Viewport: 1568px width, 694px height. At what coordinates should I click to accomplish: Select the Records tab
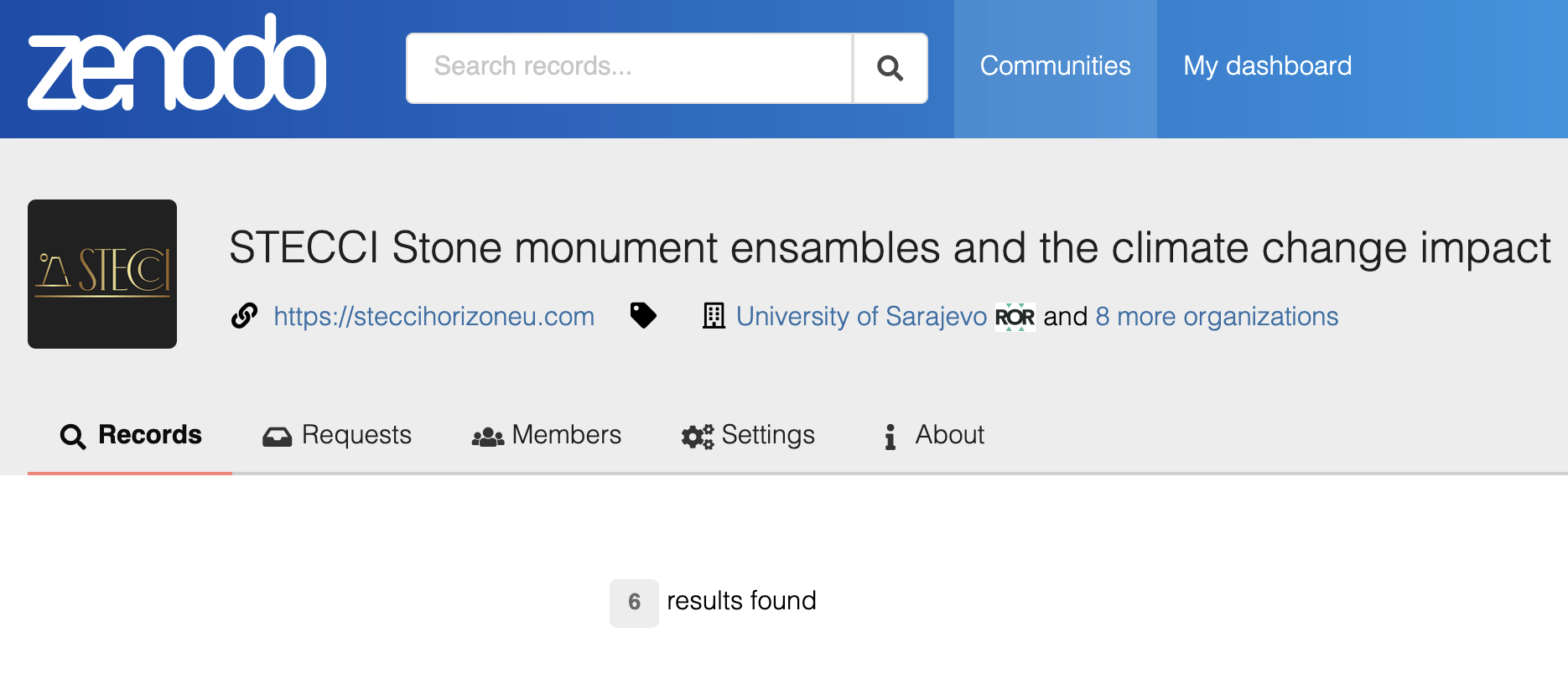(x=130, y=435)
